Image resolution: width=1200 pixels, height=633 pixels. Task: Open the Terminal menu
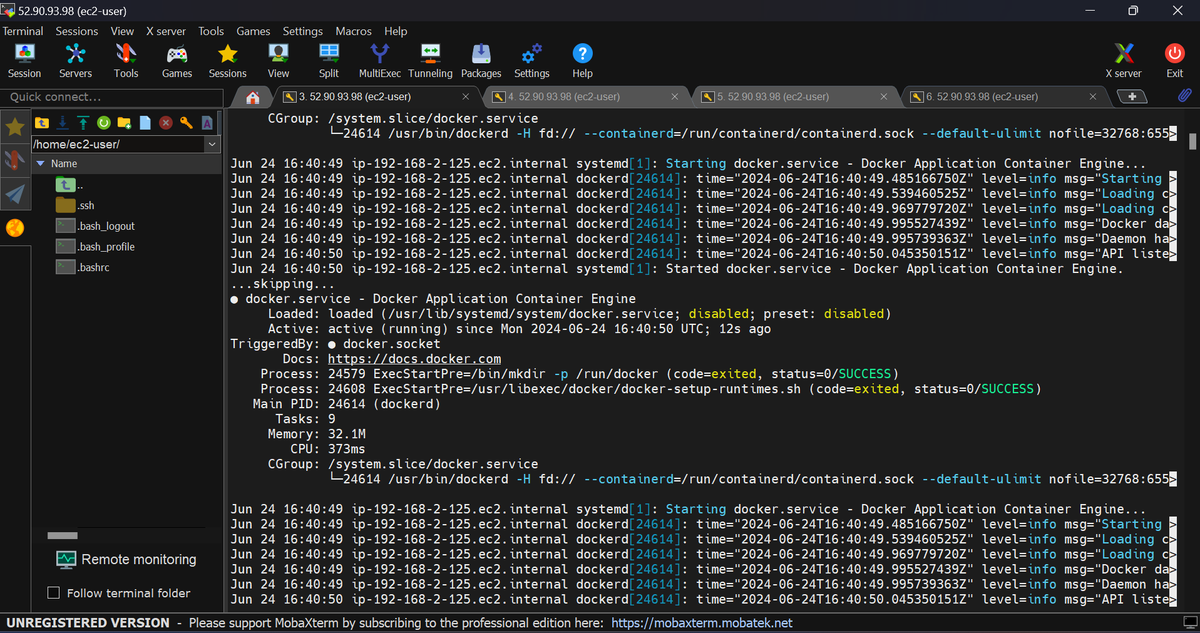(x=22, y=31)
